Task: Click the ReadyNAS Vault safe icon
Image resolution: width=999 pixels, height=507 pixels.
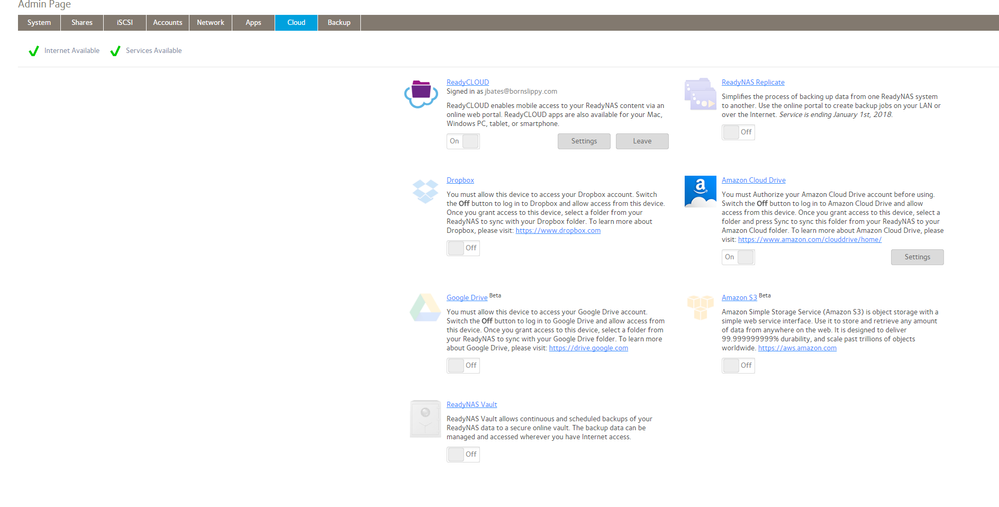Action: [425, 418]
